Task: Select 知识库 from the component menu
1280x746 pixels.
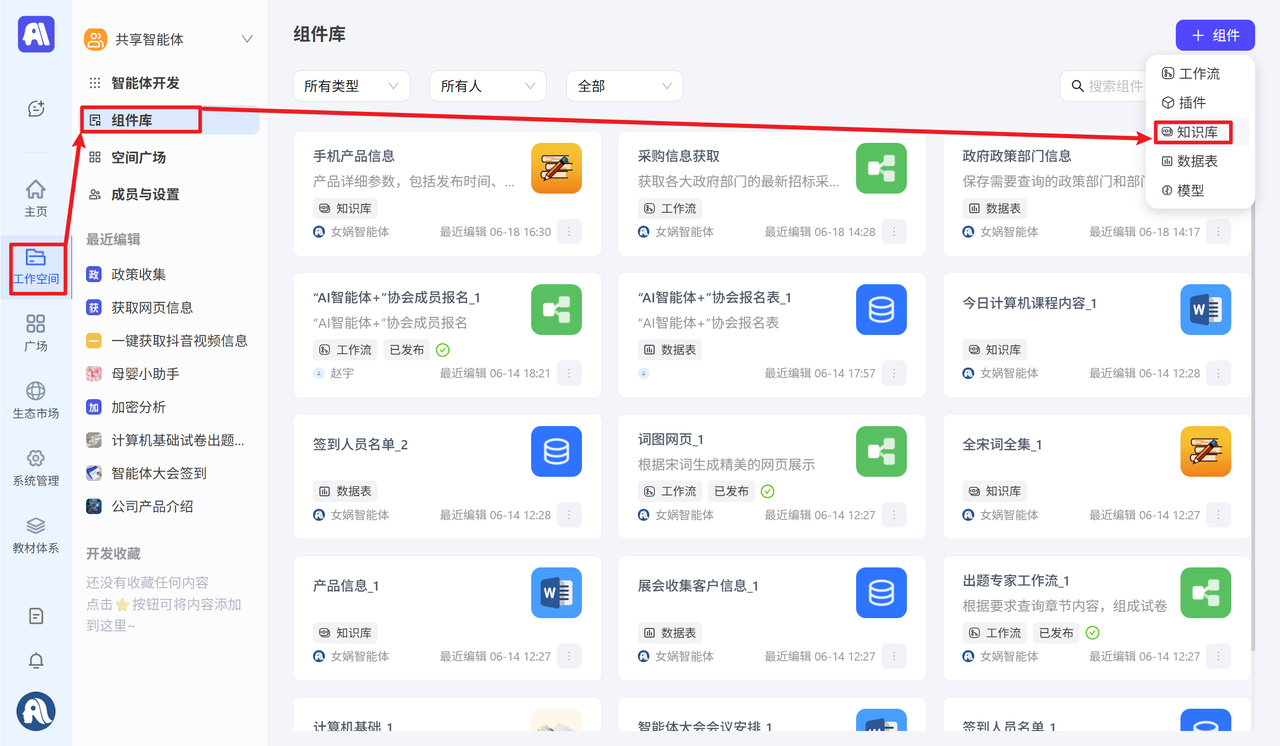Action: (x=1196, y=132)
